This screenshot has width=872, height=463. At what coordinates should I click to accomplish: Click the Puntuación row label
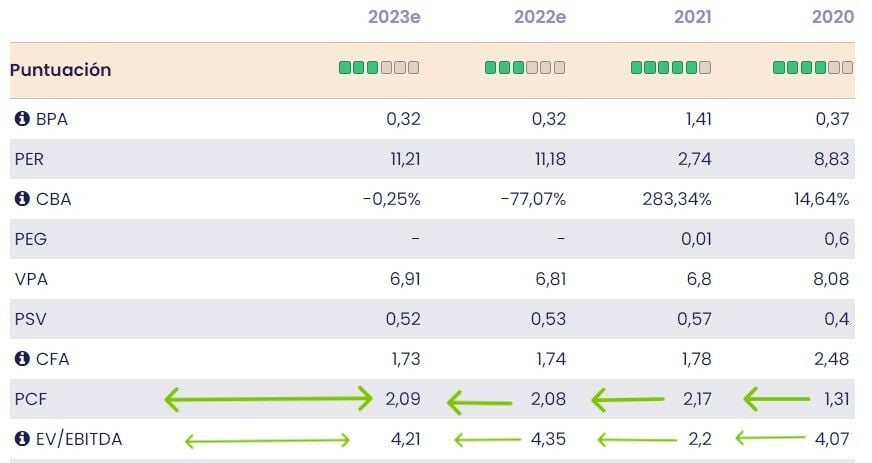point(61,70)
